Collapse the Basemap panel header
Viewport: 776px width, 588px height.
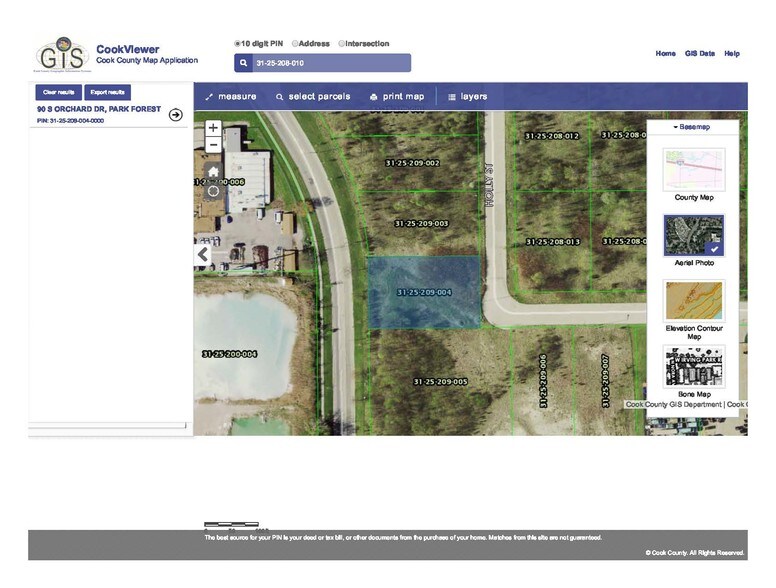click(692, 128)
